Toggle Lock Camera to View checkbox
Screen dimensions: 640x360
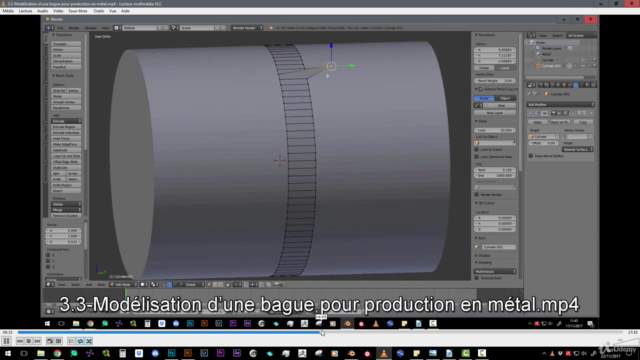point(477,157)
